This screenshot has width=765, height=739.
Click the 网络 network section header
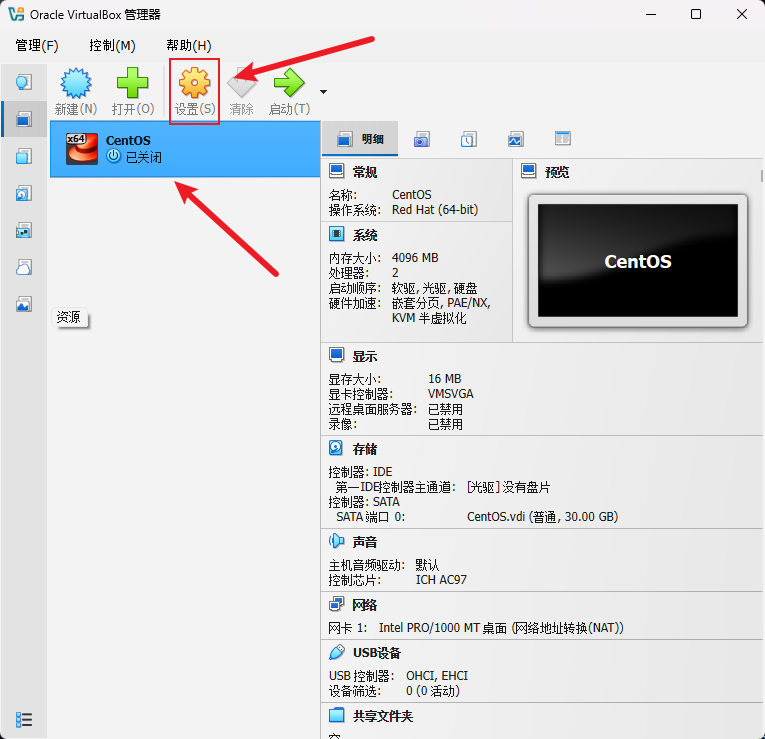(364, 605)
